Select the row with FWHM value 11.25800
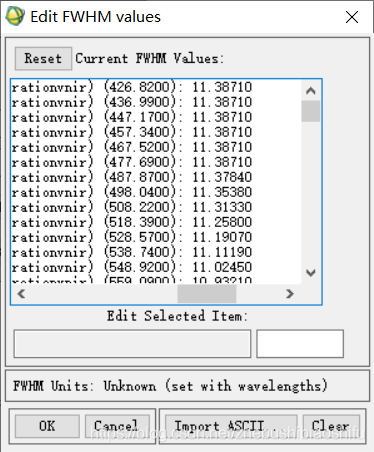This screenshot has height=452, width=374. pos(156,222)
